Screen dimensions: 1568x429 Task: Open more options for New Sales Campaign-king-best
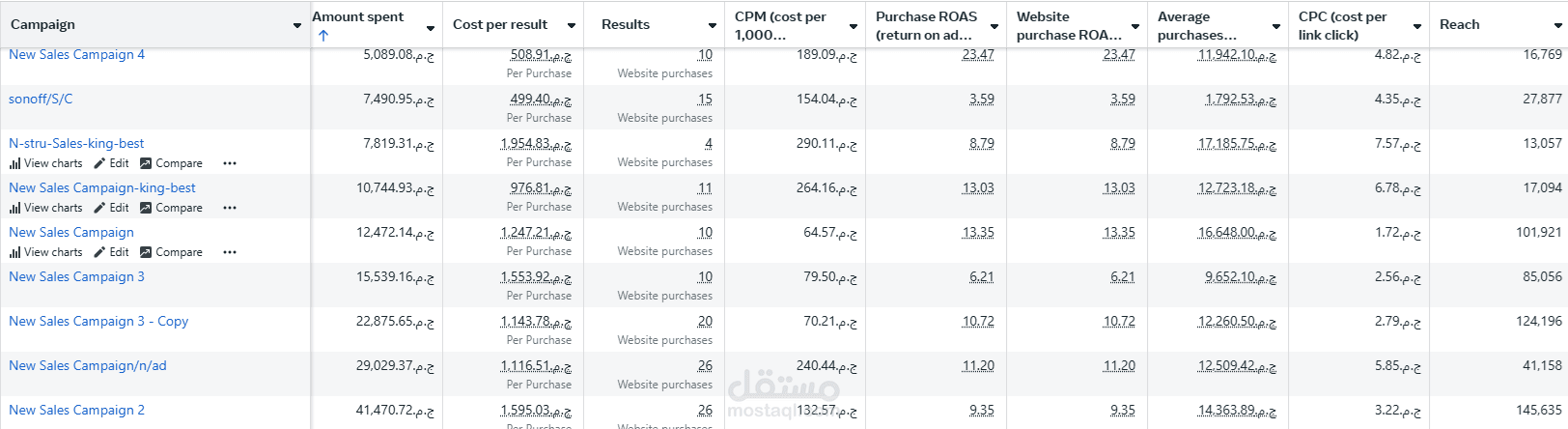tap(230, 208)
